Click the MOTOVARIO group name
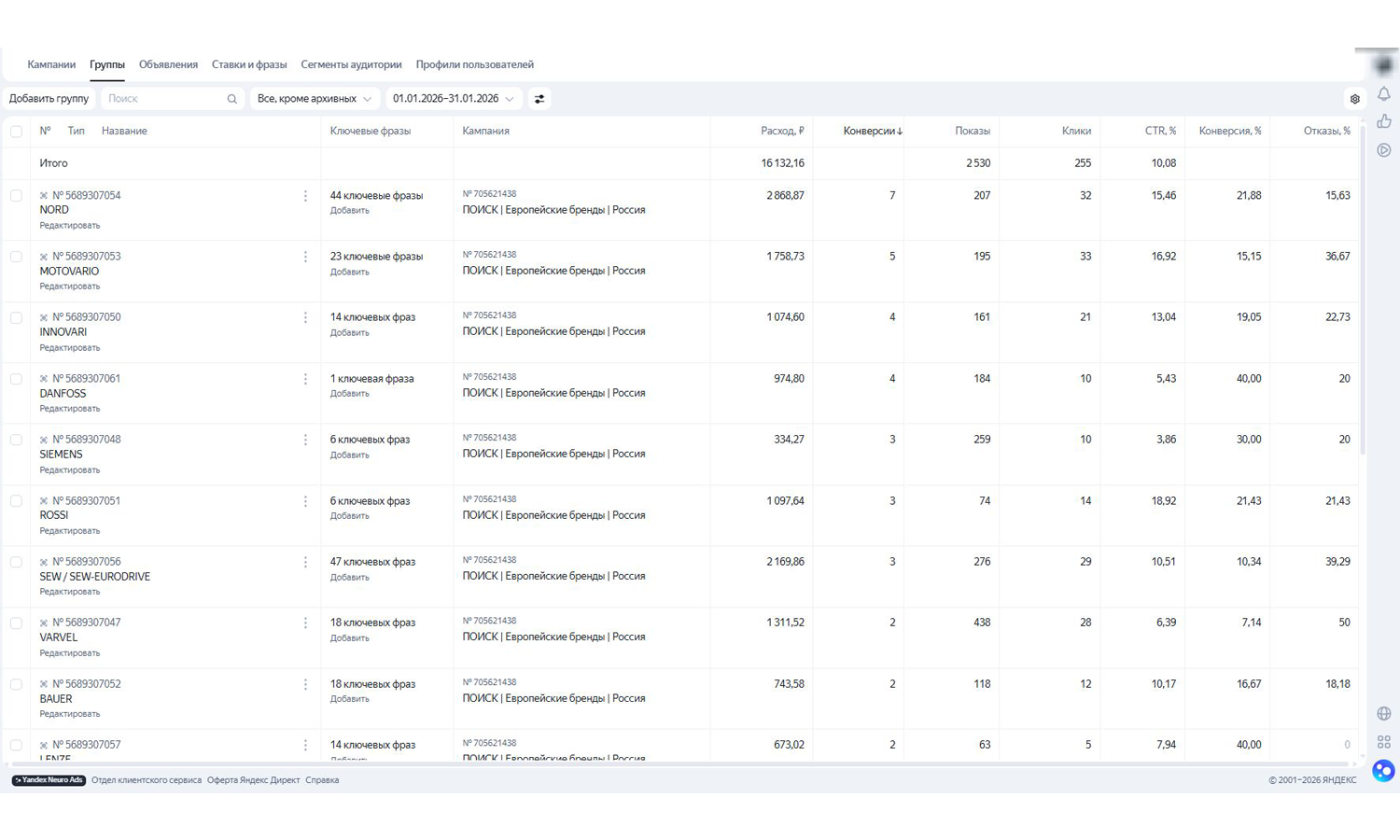Image resolution: width=1400 pixels, height=840 pixels. click(x=69, y=272)
